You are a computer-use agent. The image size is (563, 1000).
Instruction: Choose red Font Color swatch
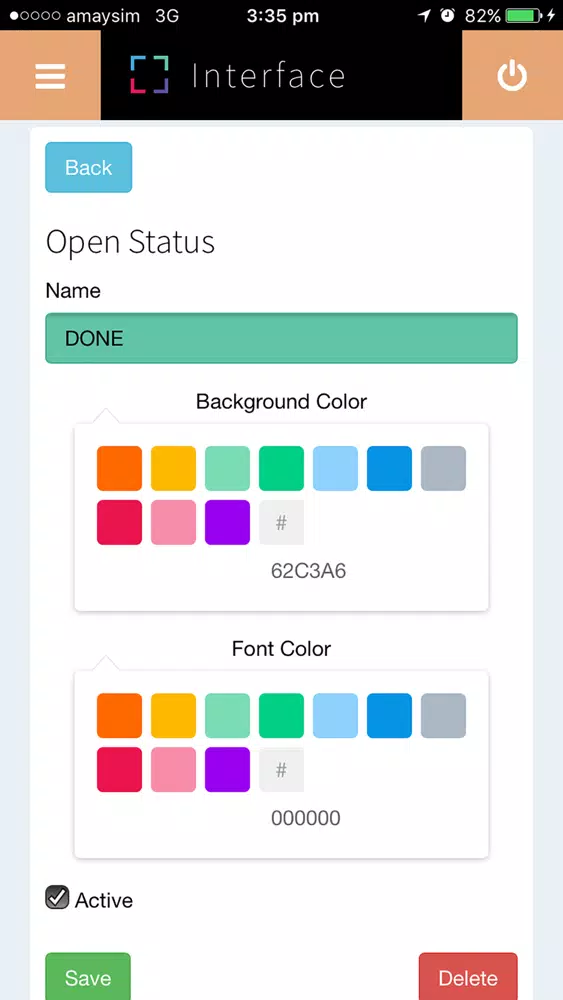119,770
